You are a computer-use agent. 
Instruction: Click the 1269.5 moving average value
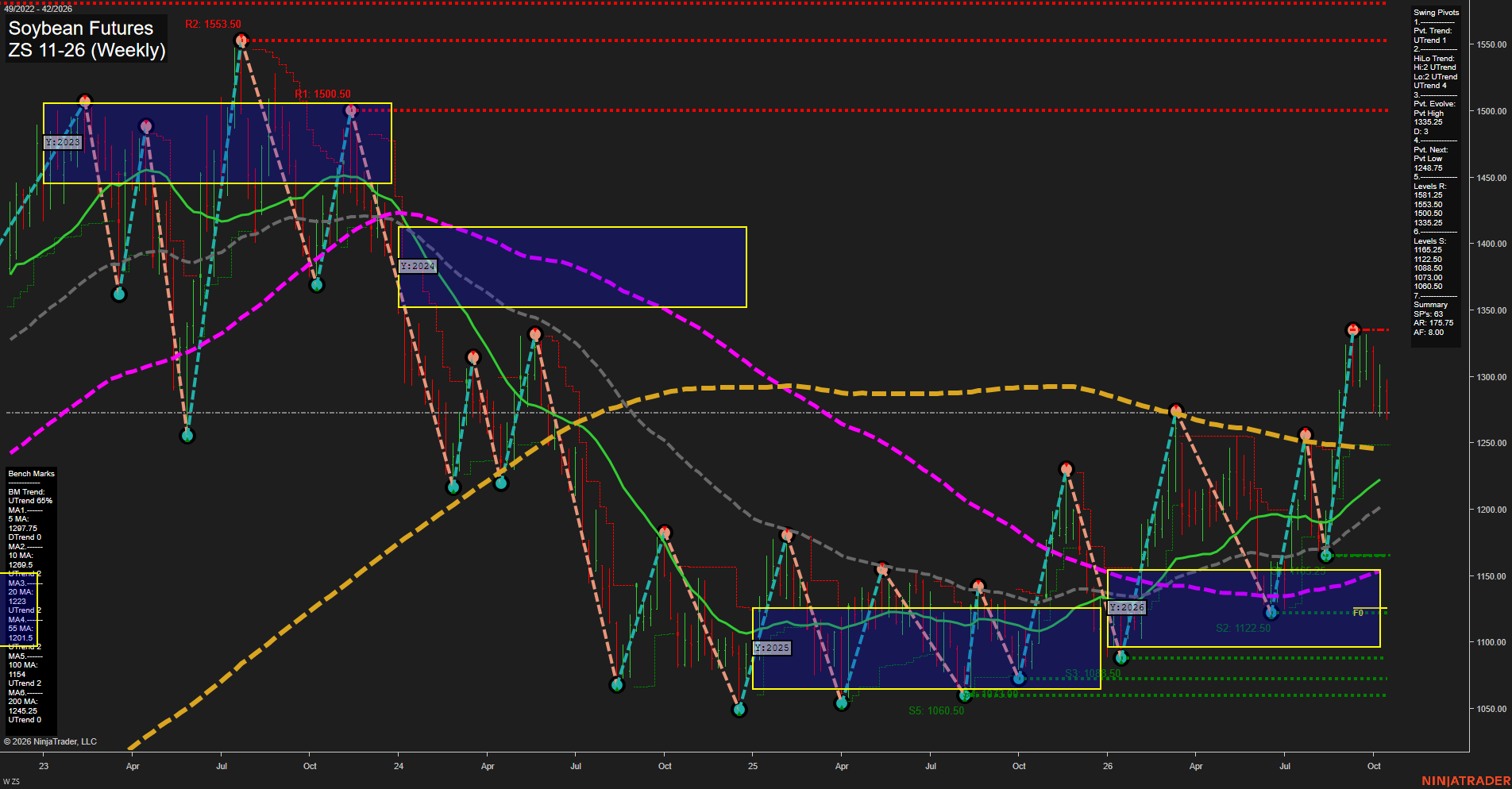pos(21,565)
